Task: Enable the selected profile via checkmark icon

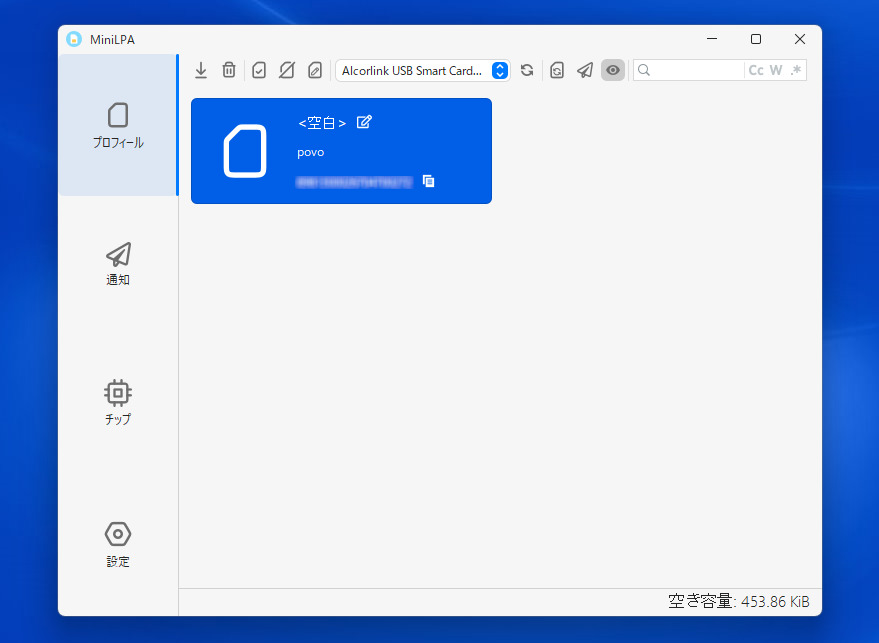Action: coord(259,70)
